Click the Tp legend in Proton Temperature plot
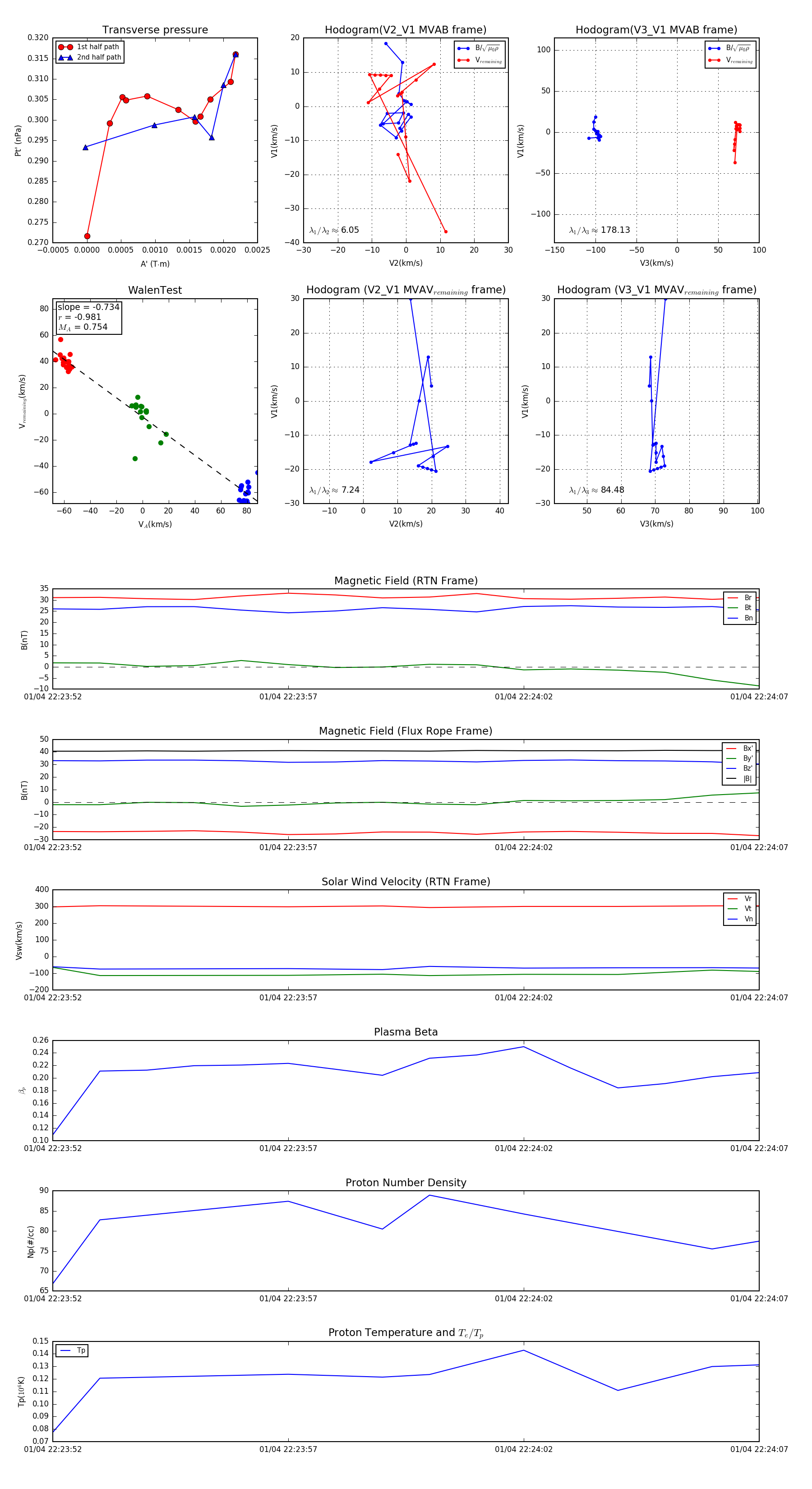This screenshot has width=812, height=1489. click(x=72, y=1350)
